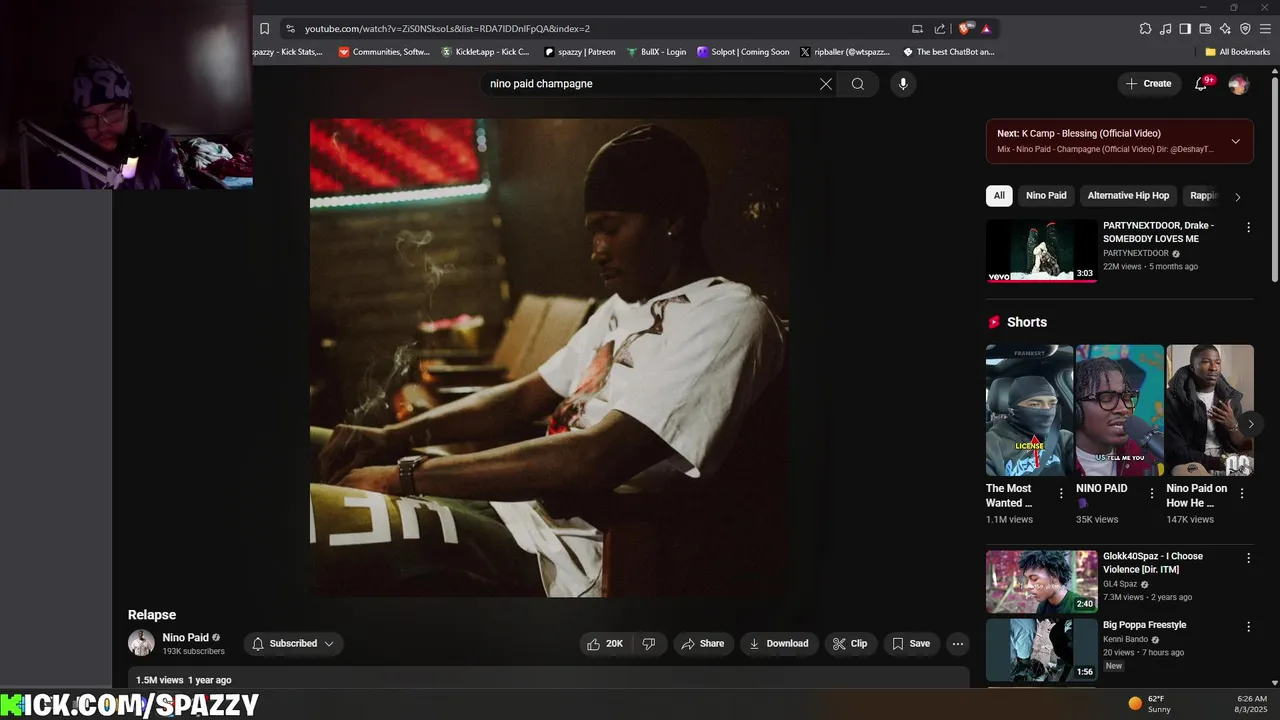Click the cast/picture-in-picture icon in address bar
Image resolution: width=1280 pixels, height=720 pixels.
[x=917, y=29]
